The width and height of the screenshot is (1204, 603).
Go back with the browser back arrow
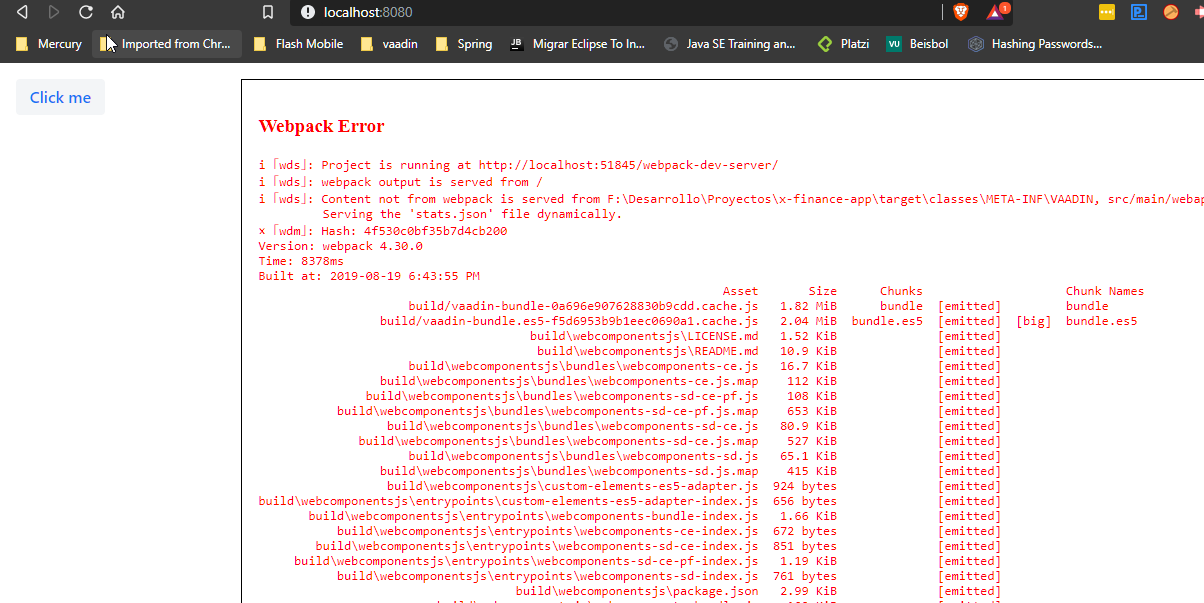point(22,12)
